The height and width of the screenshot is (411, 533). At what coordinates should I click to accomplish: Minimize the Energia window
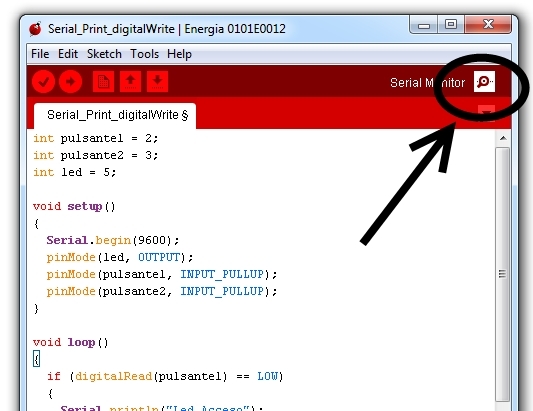(424, 24)
